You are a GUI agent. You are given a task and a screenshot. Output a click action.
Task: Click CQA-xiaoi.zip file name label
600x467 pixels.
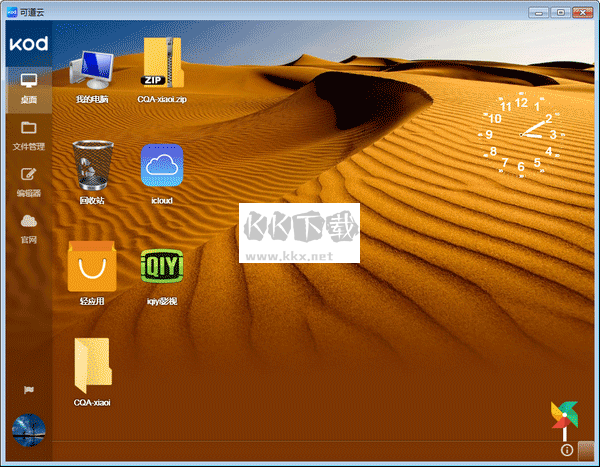(162, 100)
